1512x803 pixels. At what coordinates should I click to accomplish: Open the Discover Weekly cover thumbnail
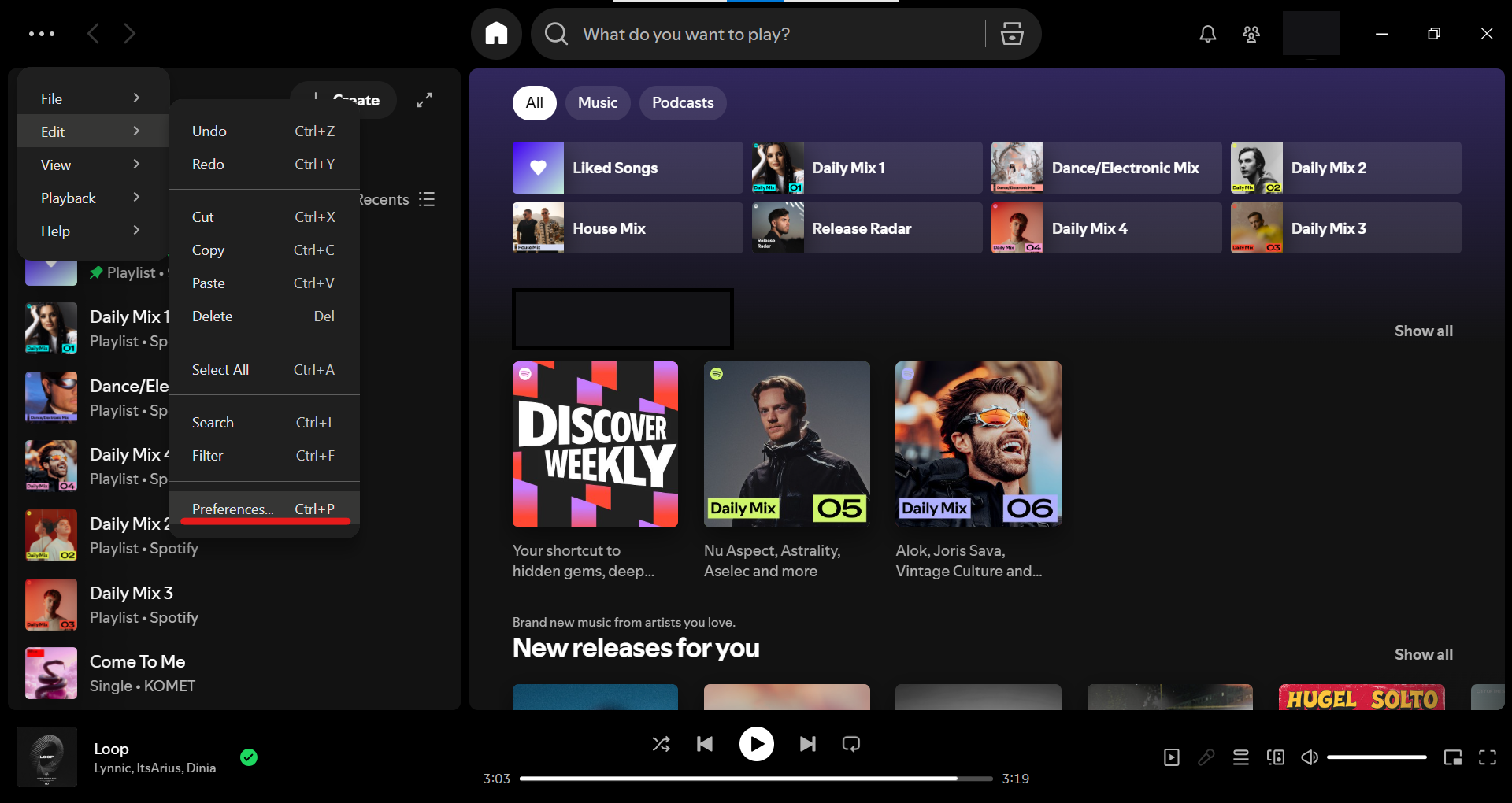[595, 444]
